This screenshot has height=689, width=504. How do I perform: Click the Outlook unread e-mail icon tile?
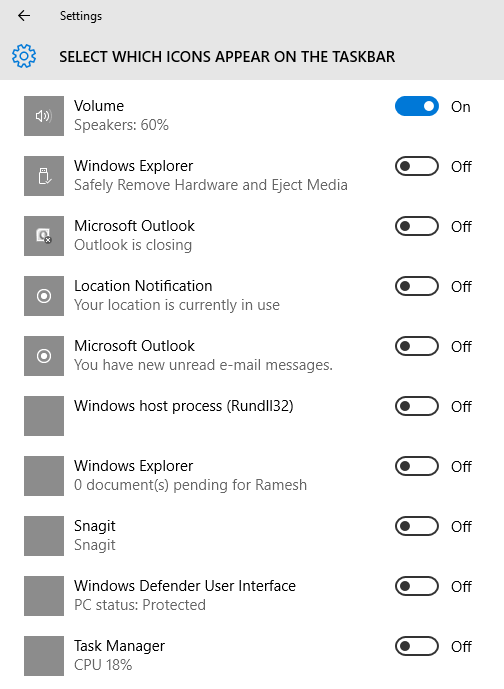pos(44,356)
